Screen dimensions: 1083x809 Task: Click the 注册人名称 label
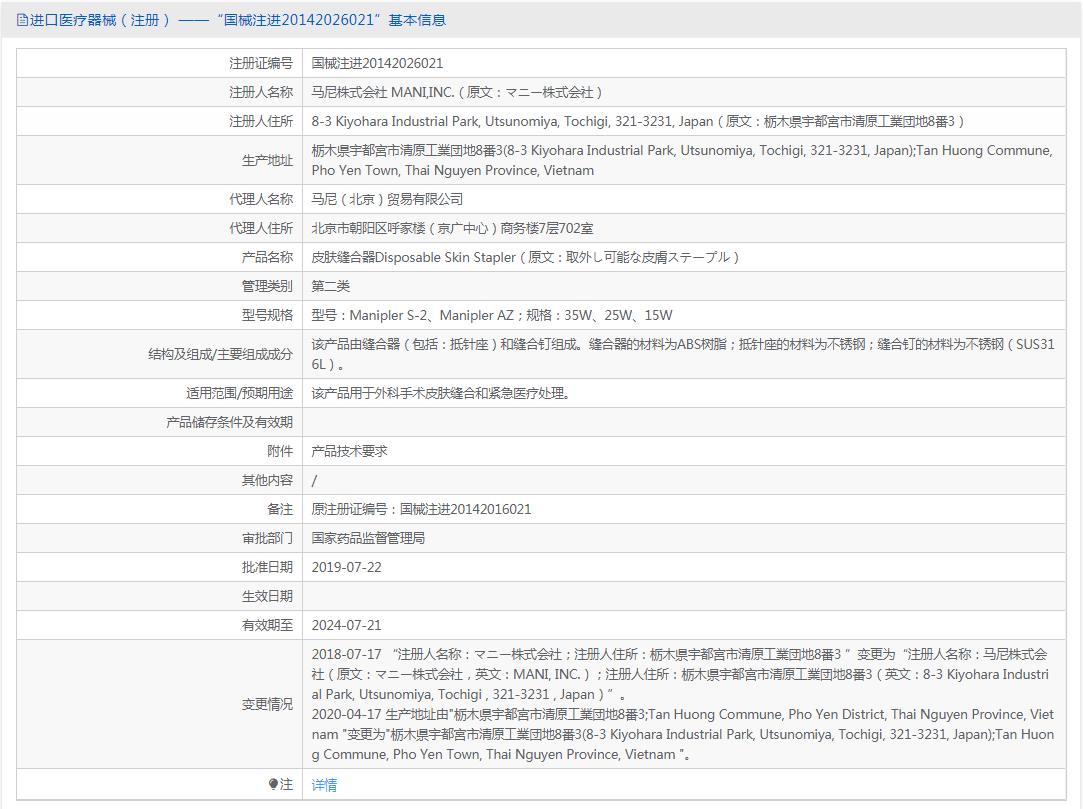coord(260,93)
